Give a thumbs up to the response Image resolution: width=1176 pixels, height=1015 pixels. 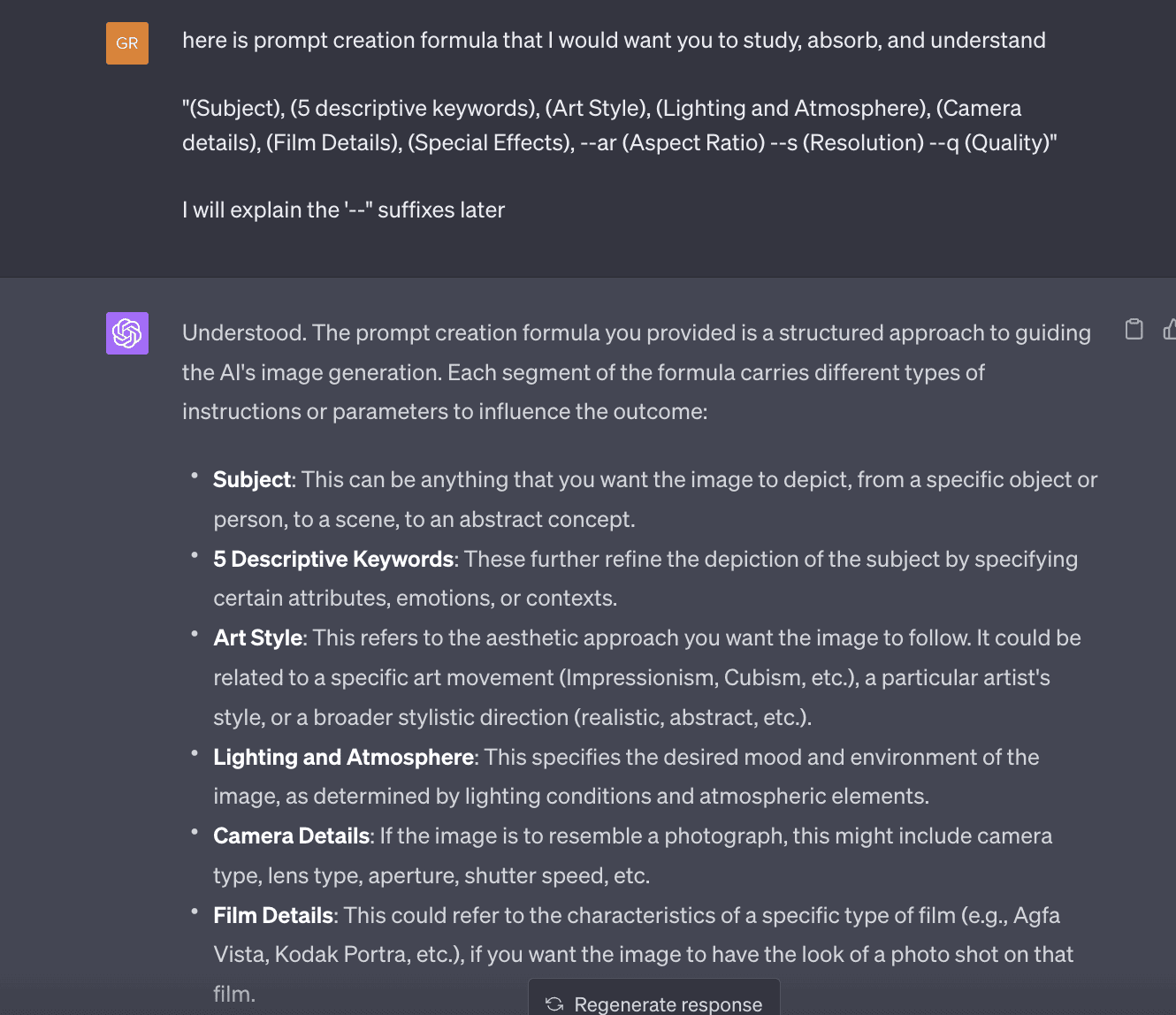pyautogui.click(x=1169, y=329)
